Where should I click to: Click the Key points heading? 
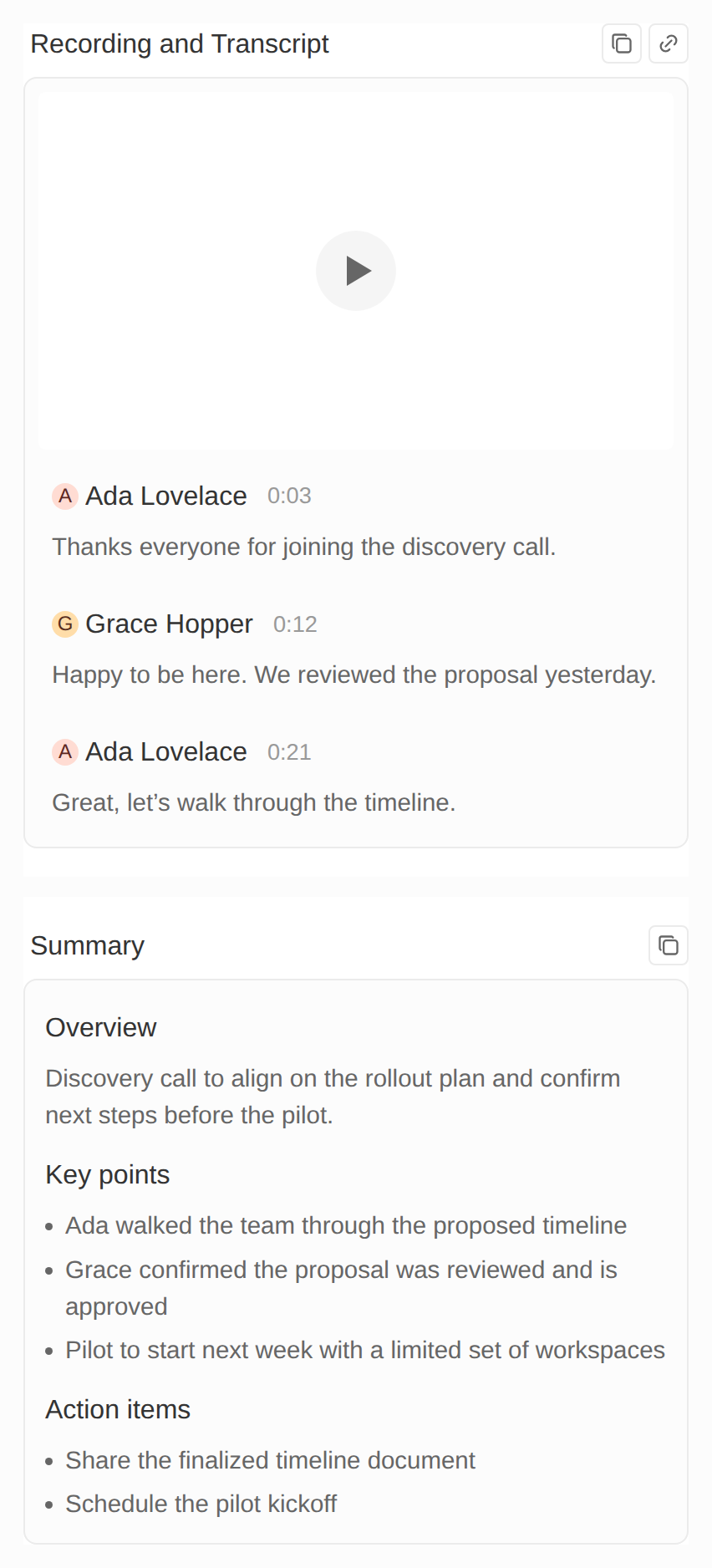point(108,1174)
